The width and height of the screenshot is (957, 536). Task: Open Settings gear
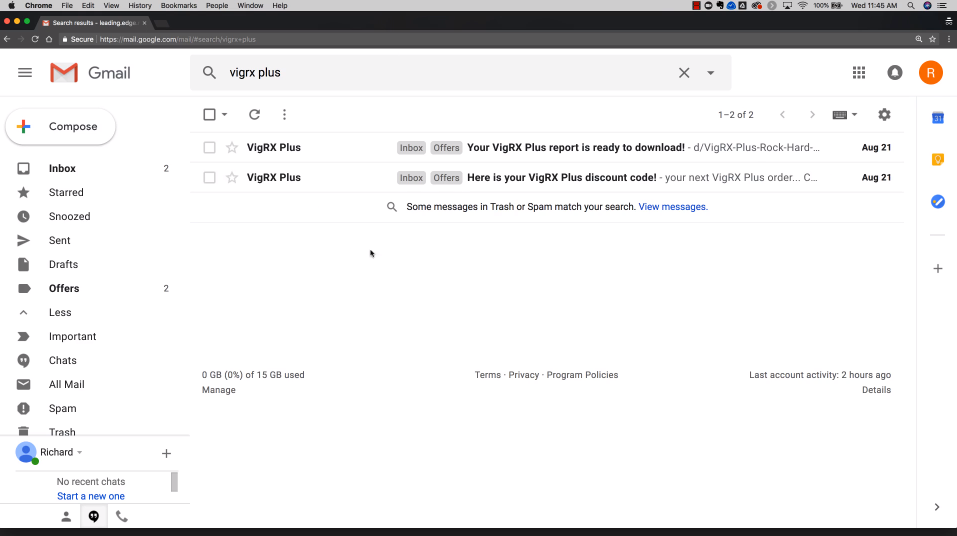(x=884, y=114)
